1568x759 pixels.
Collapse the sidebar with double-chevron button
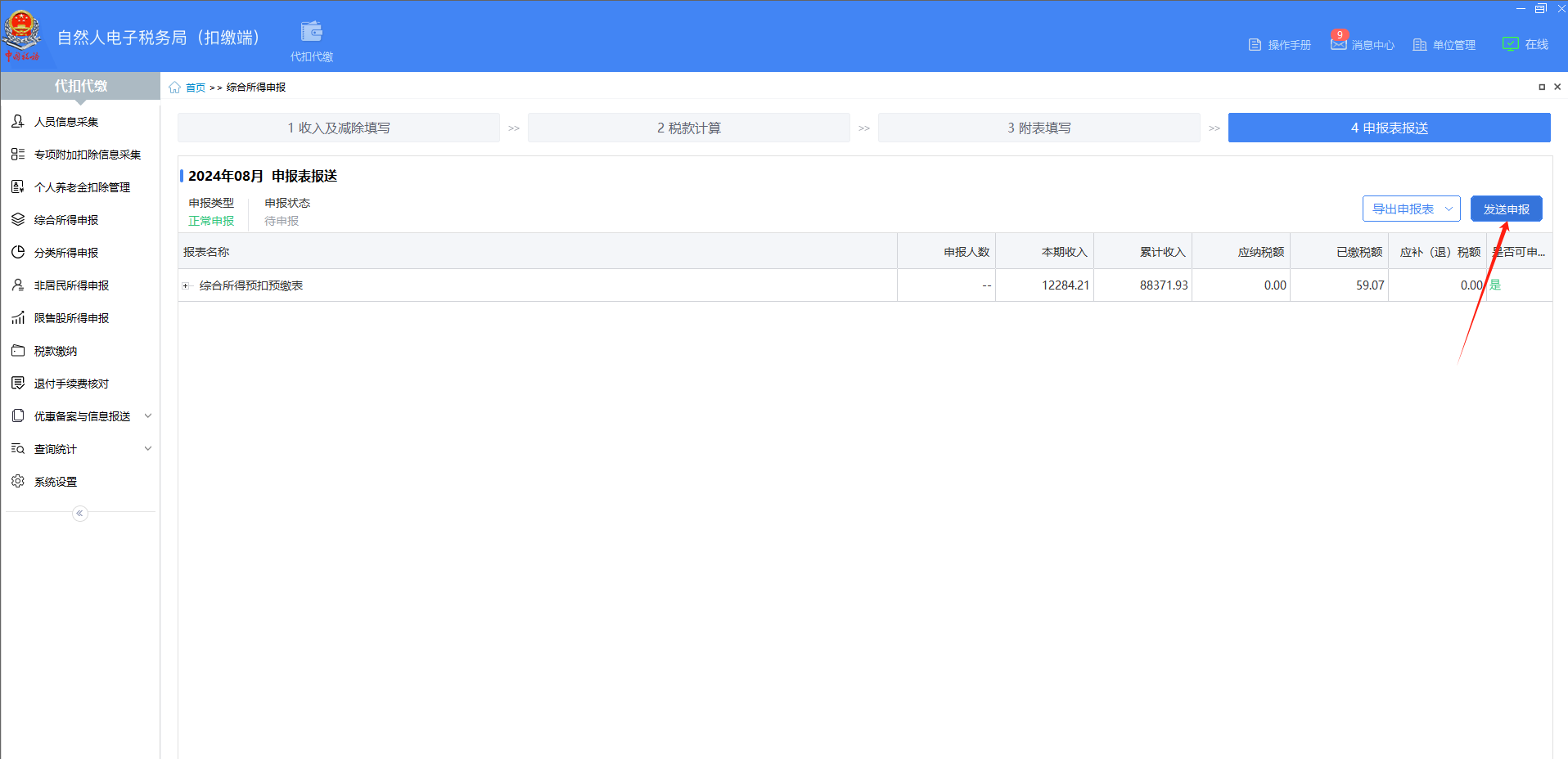[x=79, y=513]
